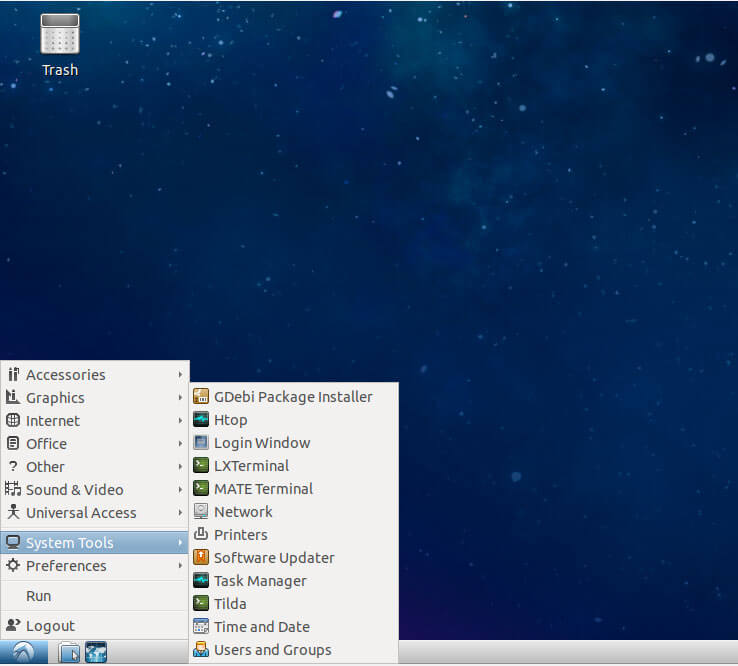Expand the Accessories submenu
This screenshot has width=738, height=666.
(x=95, y=375)
